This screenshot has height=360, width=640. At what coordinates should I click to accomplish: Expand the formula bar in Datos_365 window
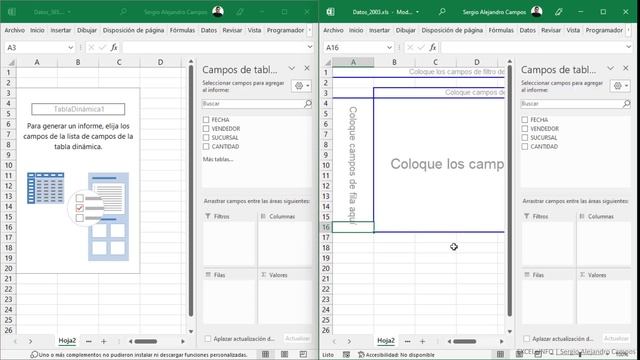pyautogui.click(x=310, y=47)
